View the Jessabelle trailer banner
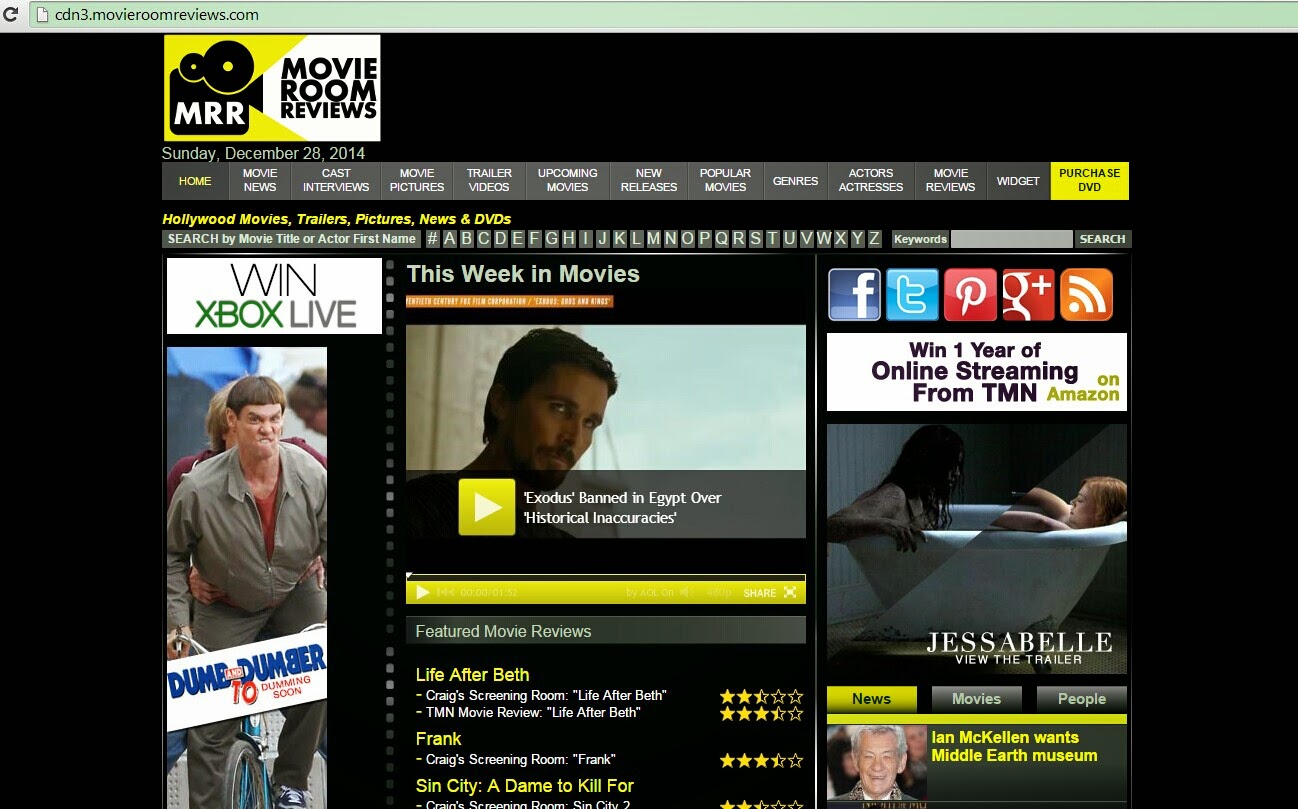Screen dimensions: 1298x809 (977, 549)
